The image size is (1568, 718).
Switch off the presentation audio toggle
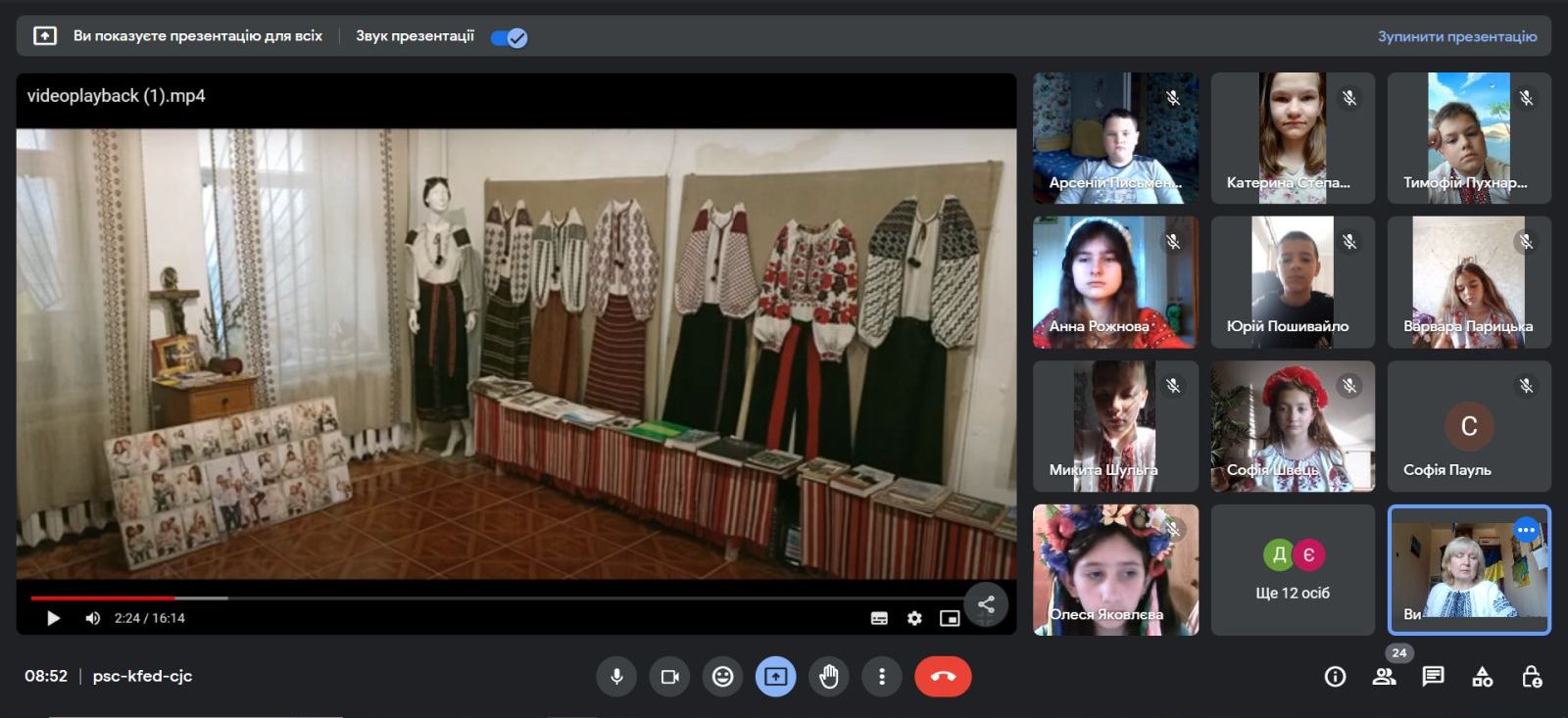[x=509, y=37]
